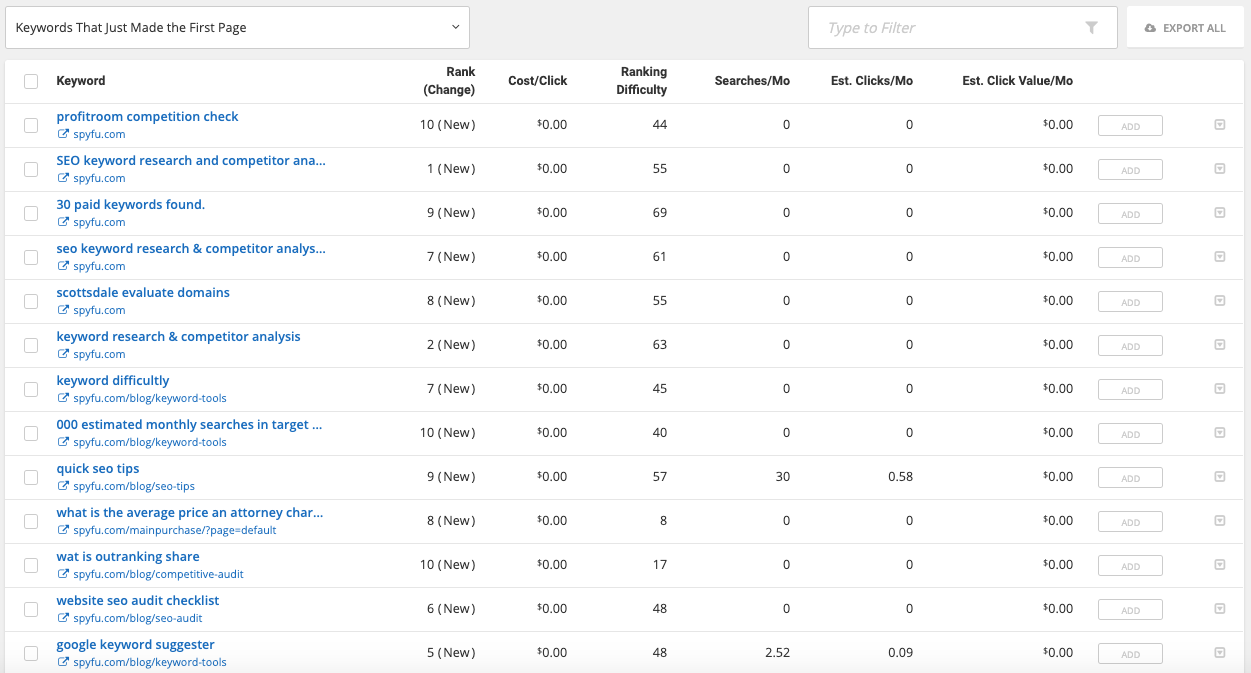Screen dimensions: 1251x673
Task: Open external link icon under keyword research & competitor analysis
Action: pyautogui.click(x=63, y=354)
